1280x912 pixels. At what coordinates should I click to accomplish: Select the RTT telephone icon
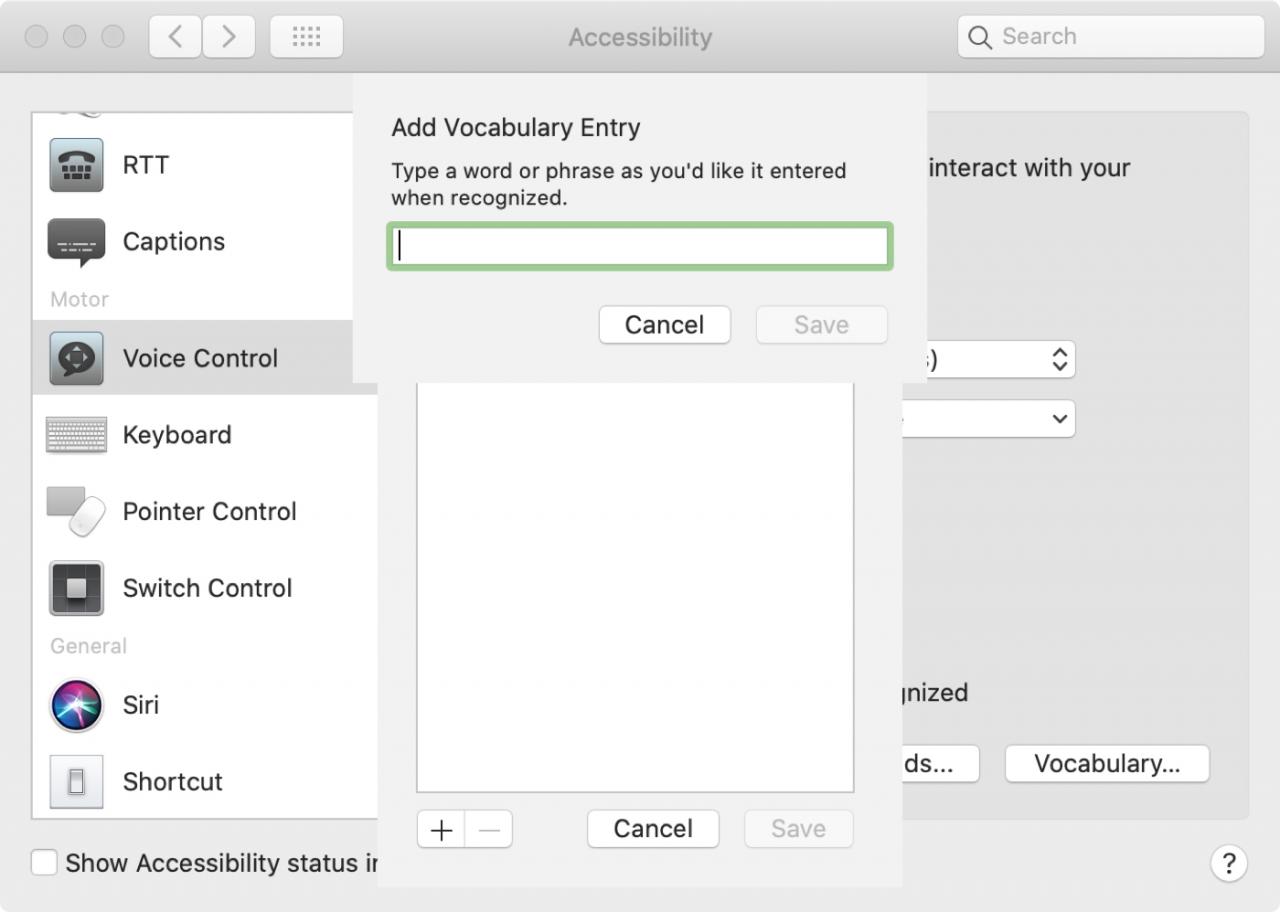76,165
